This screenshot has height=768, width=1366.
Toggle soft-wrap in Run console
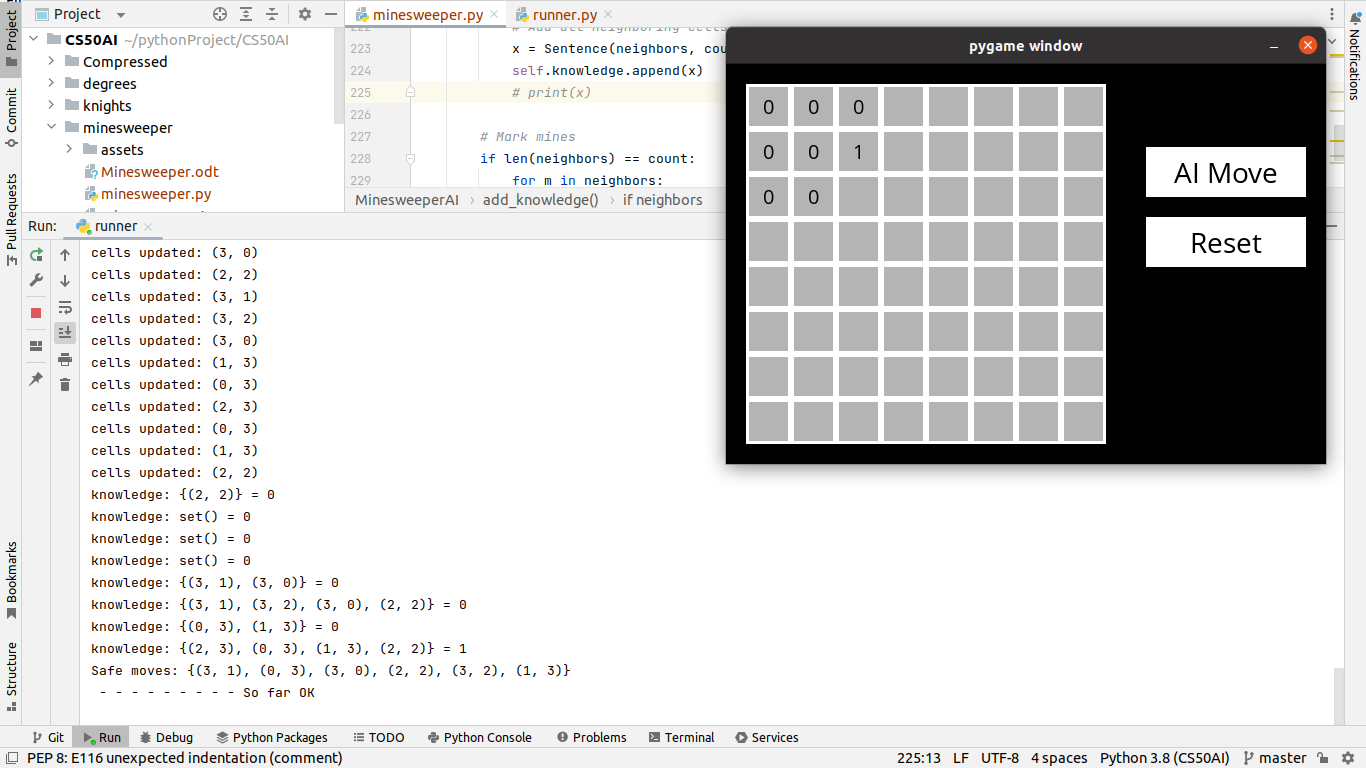[x=65, y=307]
